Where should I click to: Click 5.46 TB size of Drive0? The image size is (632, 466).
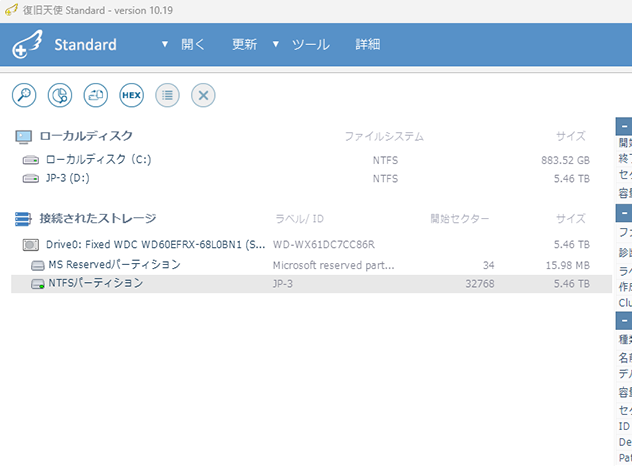[x=572, y=245]
